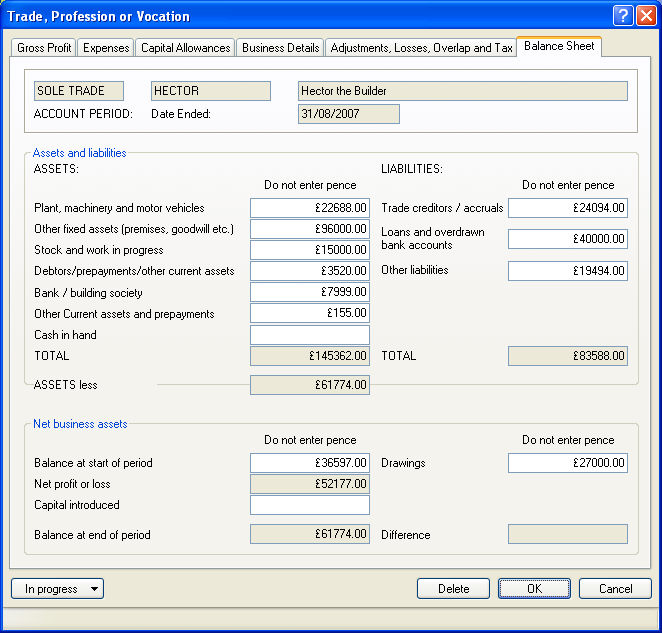Click the Cash in hand field
Screen dimensions: 662x633
click(310, 335)
